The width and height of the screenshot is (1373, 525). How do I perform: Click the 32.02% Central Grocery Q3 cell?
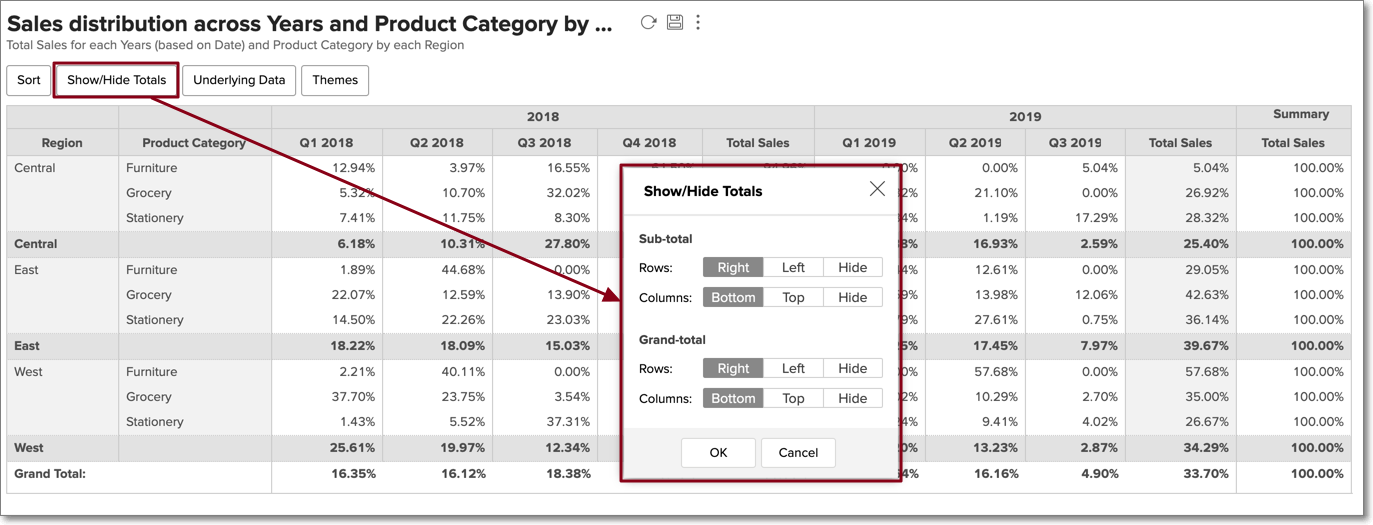coord(544,193)
